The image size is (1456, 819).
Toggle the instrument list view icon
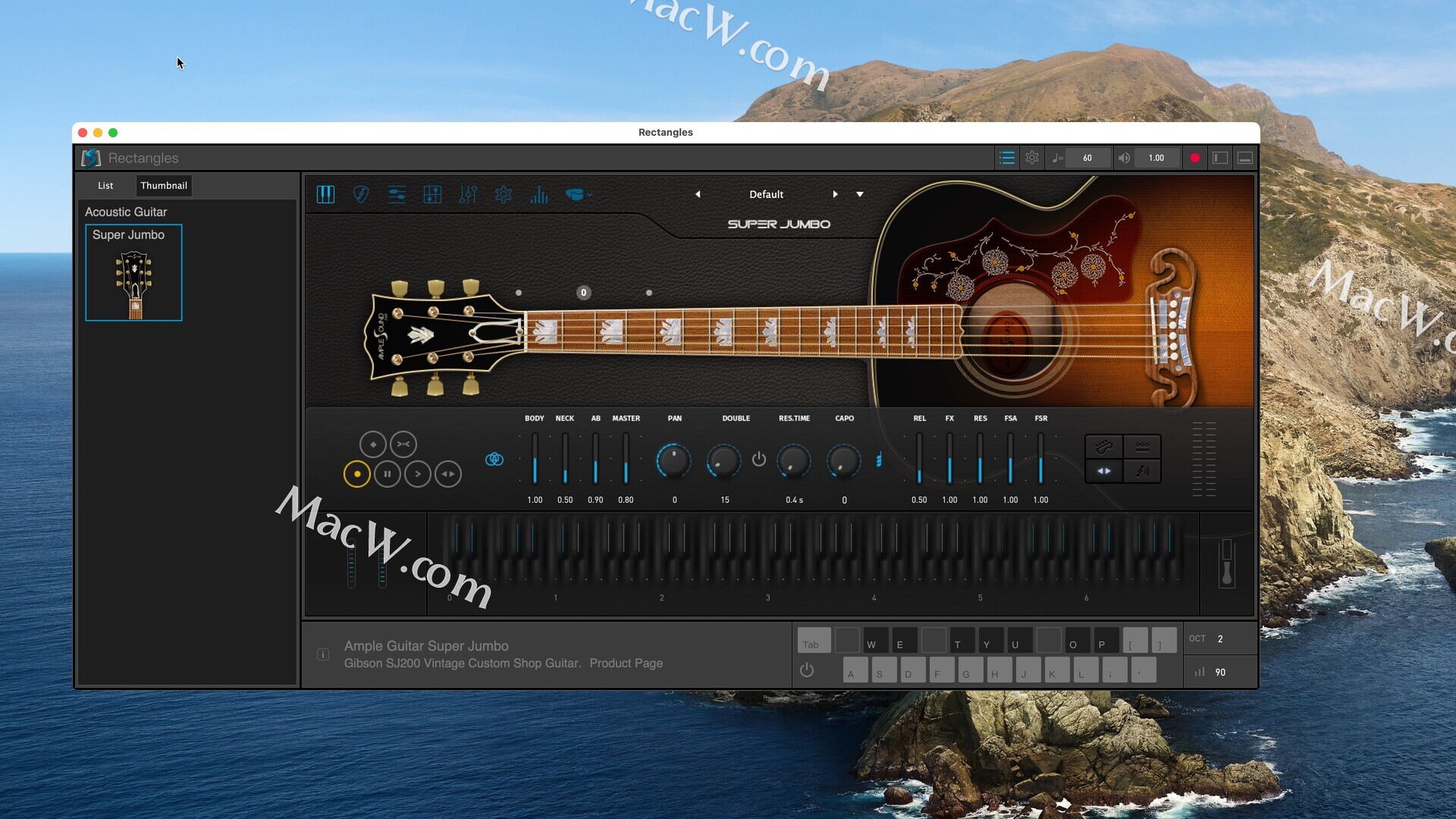click(x=1007, y=158)
